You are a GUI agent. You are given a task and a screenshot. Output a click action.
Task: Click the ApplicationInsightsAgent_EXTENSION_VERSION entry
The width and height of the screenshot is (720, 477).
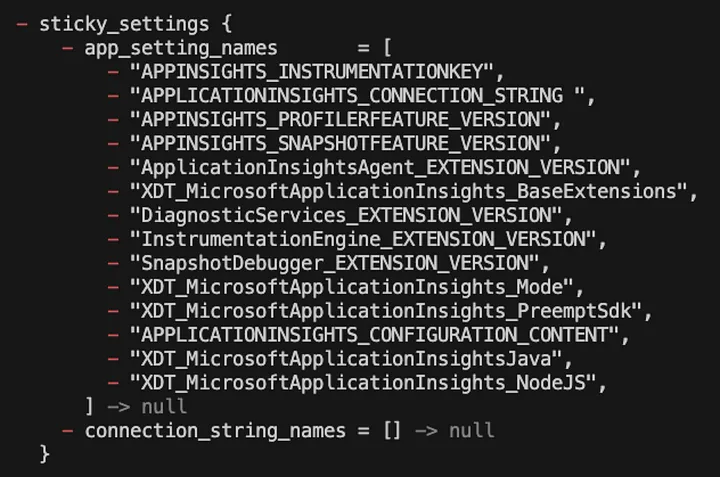click(380, 168)
